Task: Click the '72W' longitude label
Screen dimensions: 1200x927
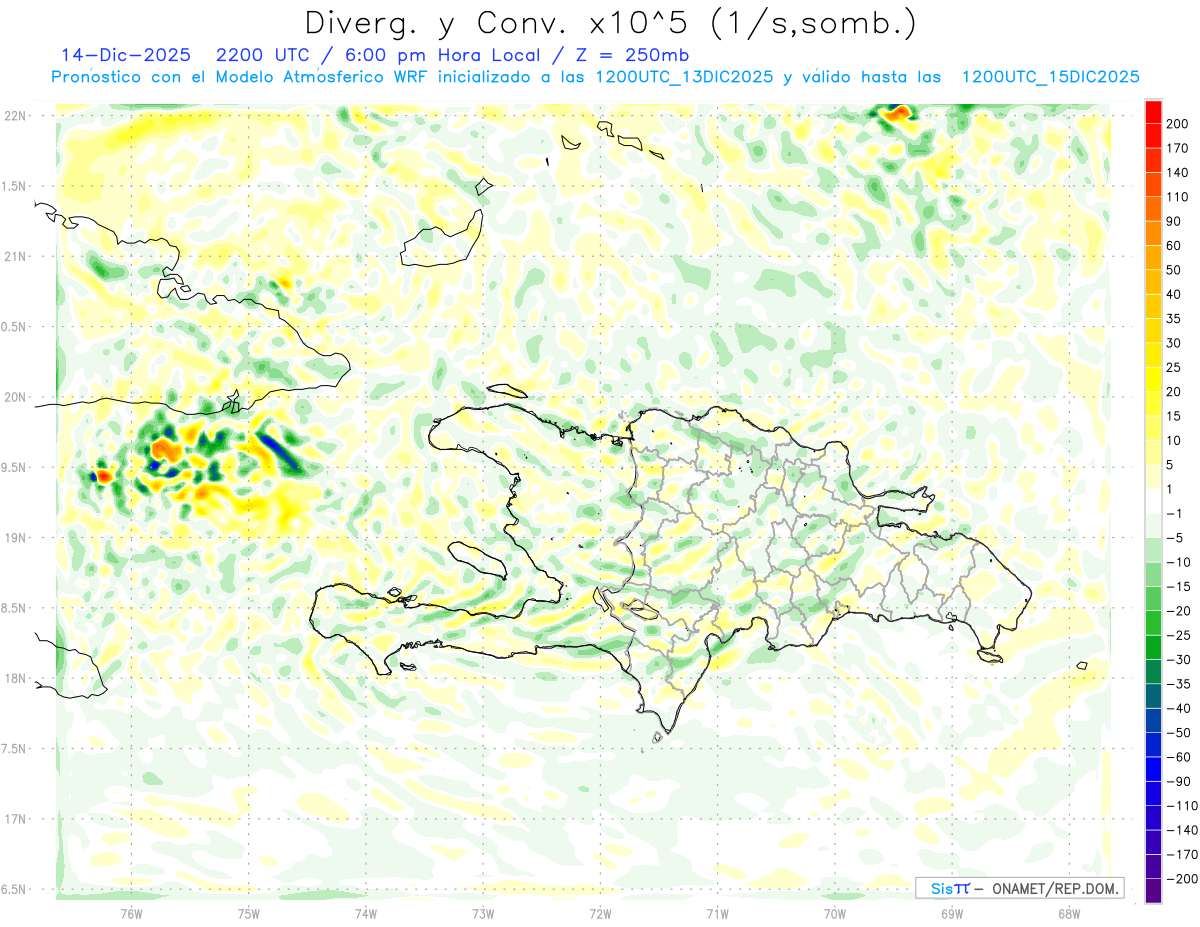Action: pos(600,912)
